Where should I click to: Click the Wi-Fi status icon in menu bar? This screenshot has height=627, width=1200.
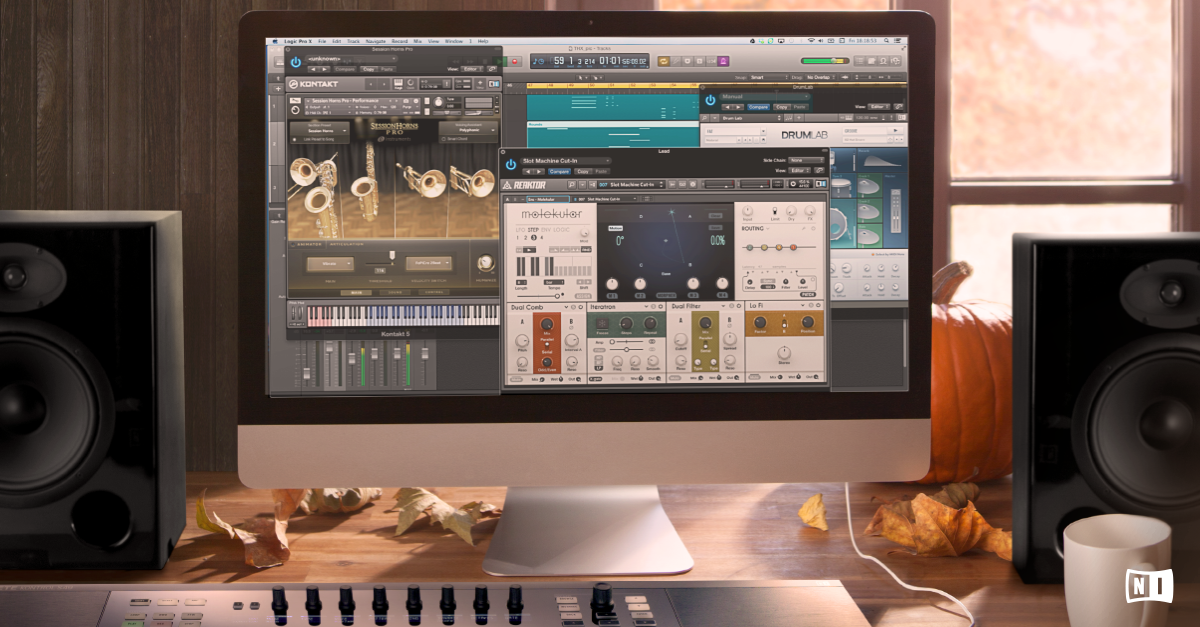(811, 40)
